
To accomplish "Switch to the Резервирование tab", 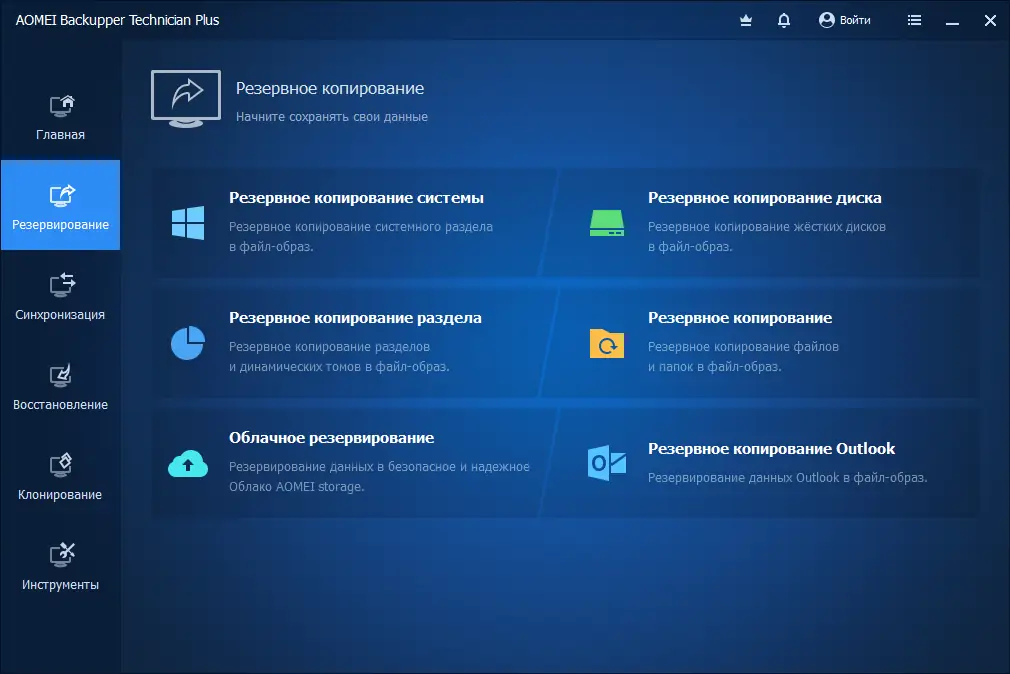I will click(x=61, y=205).
